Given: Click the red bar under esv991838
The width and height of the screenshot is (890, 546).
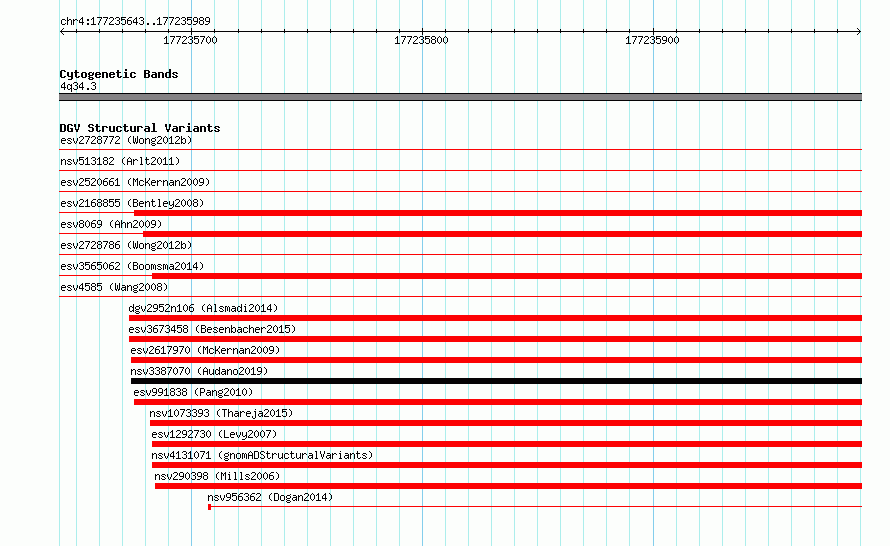Looking at the screenshot, I should click(498, 402).
